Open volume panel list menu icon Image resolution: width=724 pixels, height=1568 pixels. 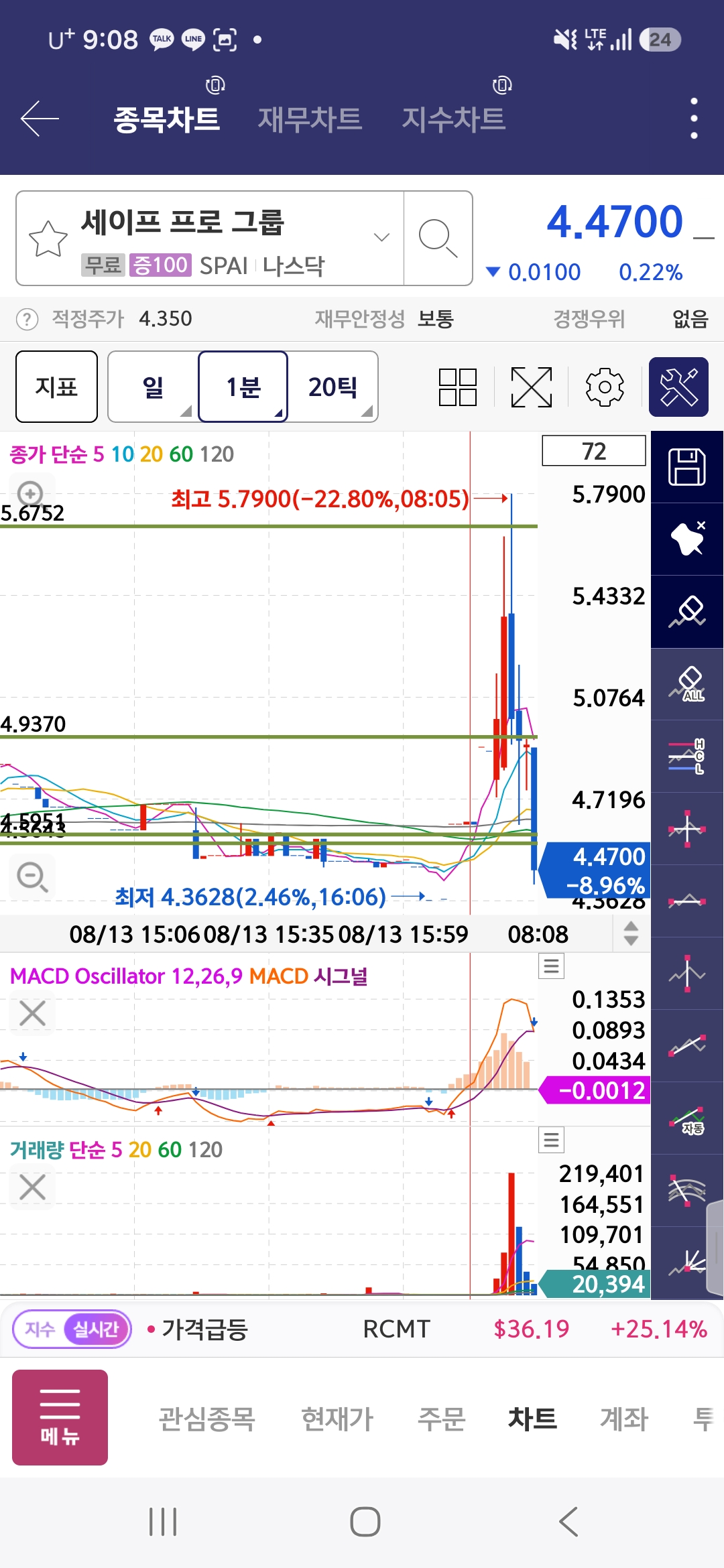pyautogui.click(x=551, y=1139)
